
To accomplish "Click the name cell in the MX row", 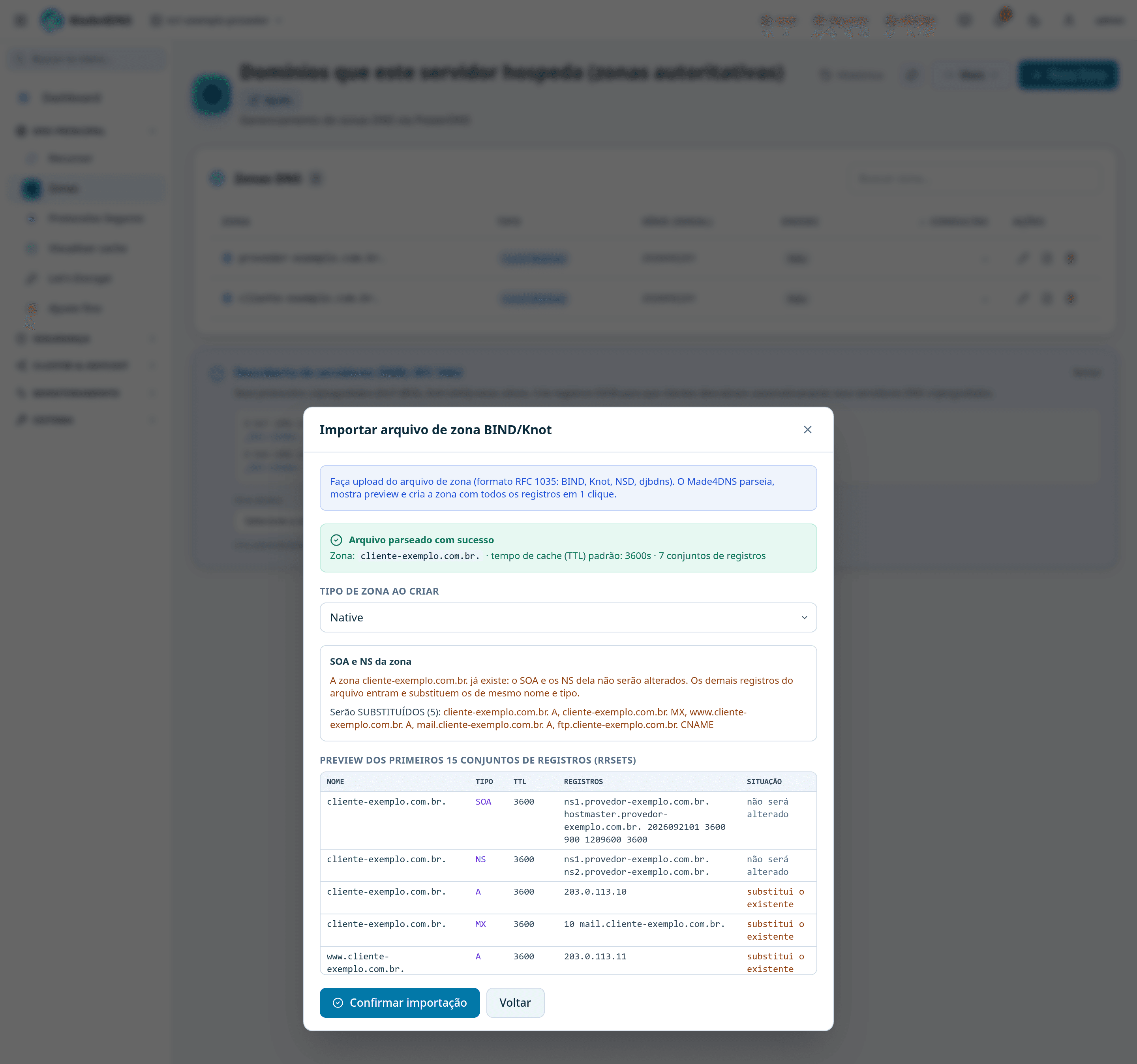I will click(386, 924).
